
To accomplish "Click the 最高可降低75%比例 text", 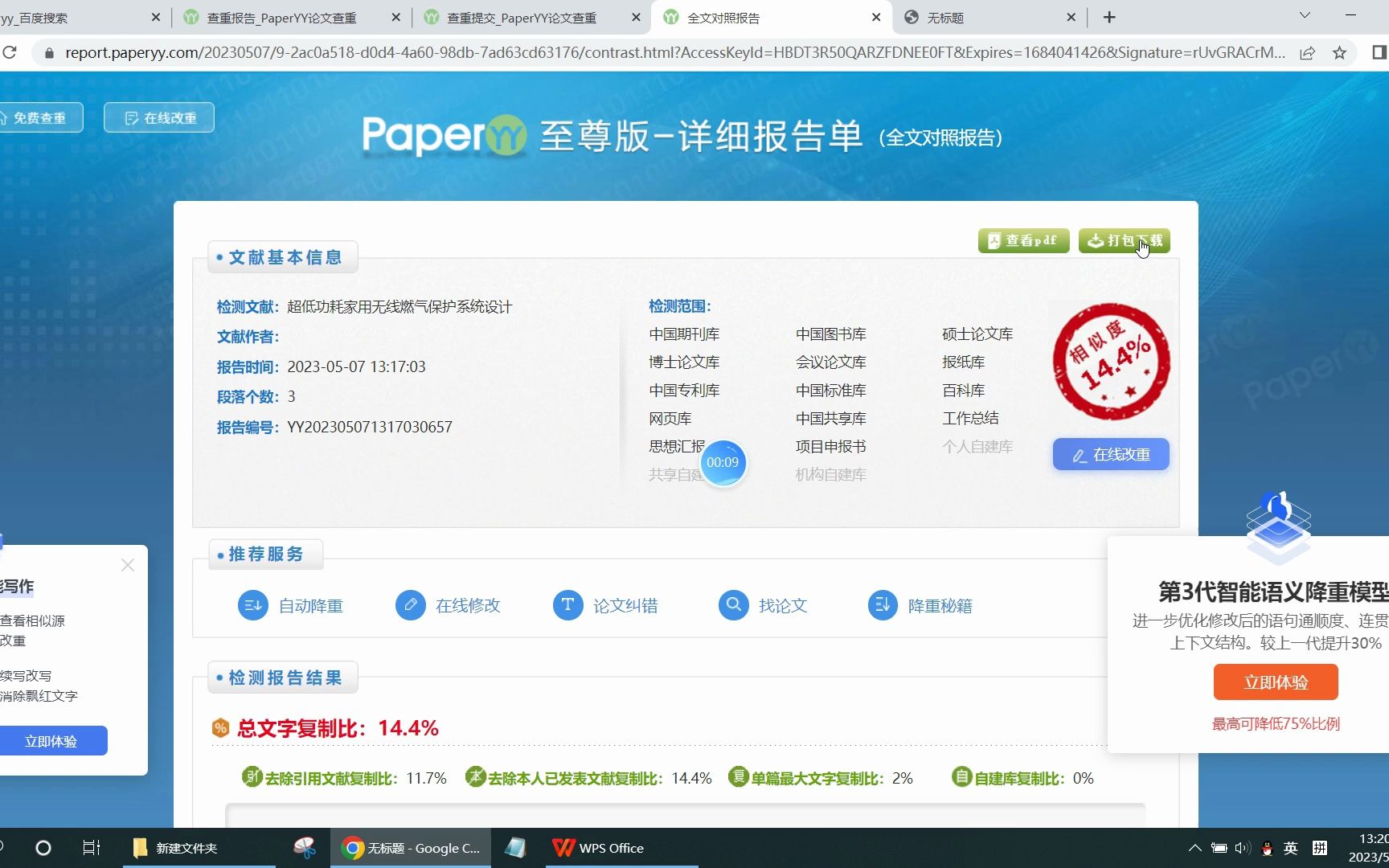I will coord(1276,723).
